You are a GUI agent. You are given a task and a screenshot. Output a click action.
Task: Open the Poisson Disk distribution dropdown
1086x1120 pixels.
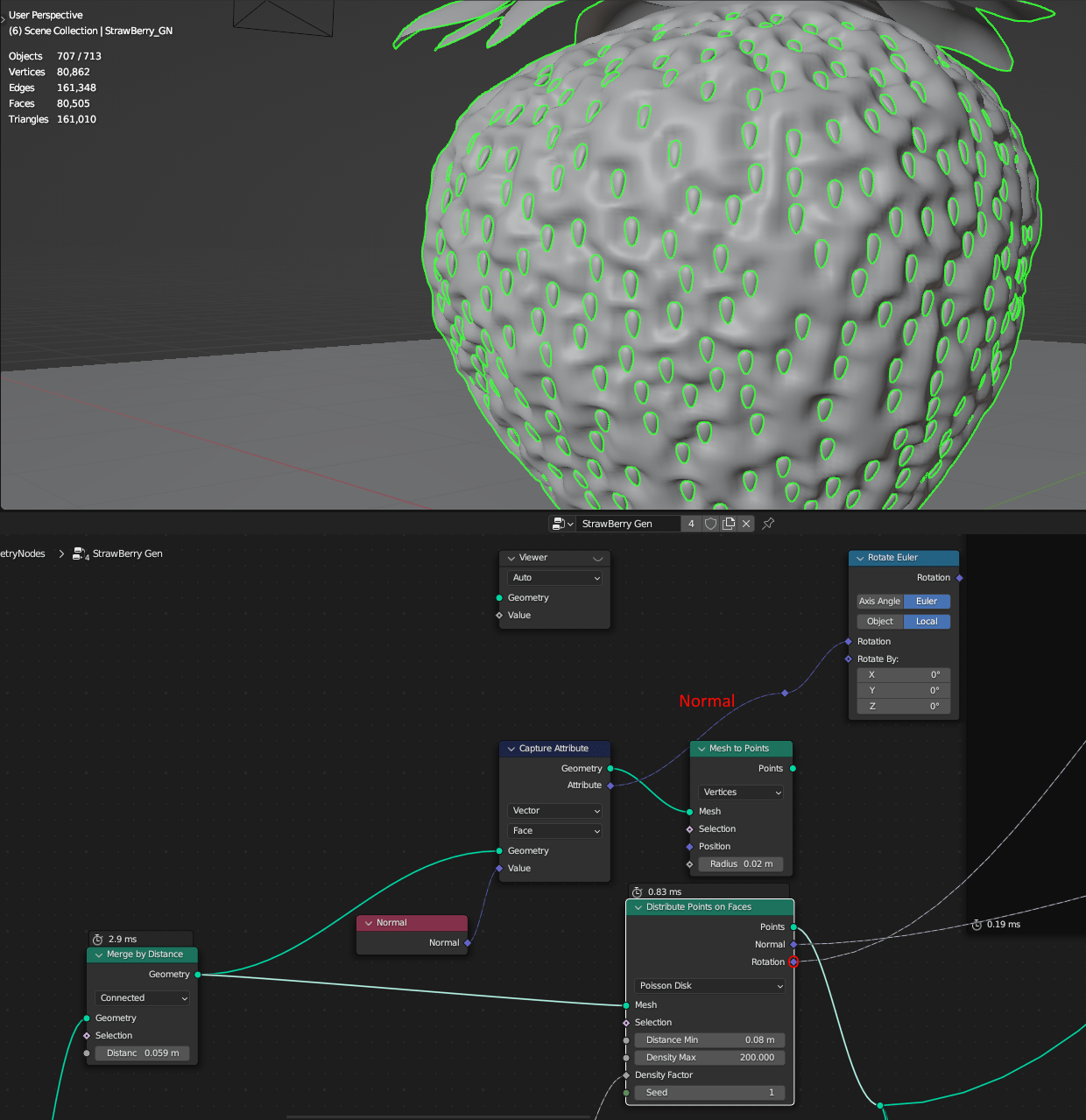709,985
